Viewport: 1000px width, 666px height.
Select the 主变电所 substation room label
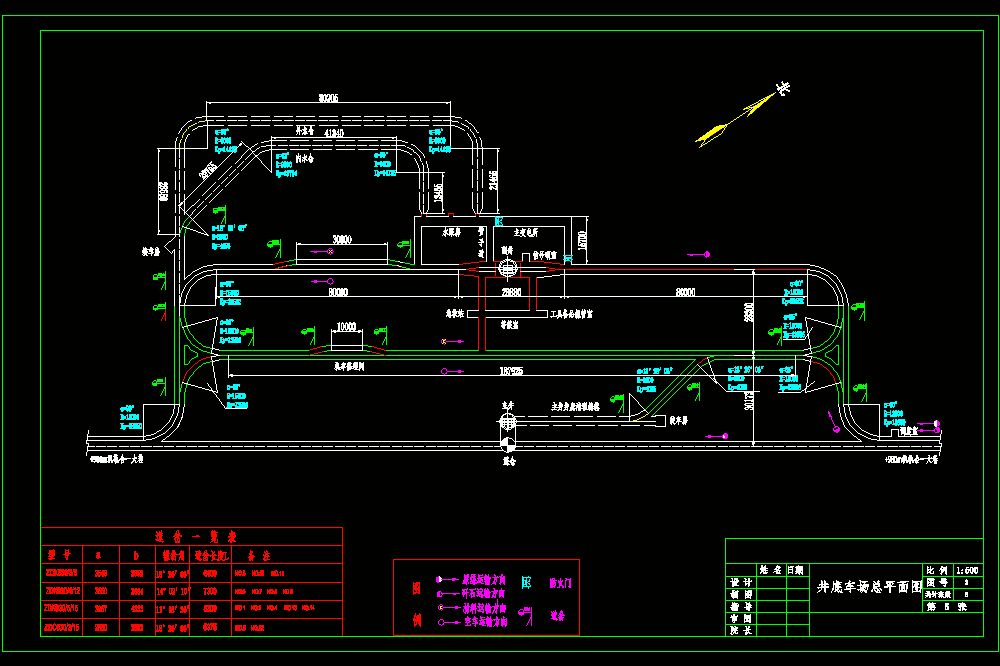tap(526, 233)
